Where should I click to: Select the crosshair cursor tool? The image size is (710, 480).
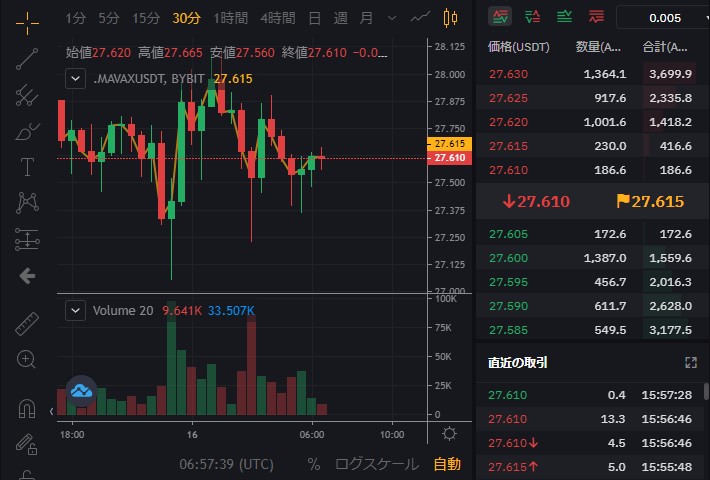27,19
